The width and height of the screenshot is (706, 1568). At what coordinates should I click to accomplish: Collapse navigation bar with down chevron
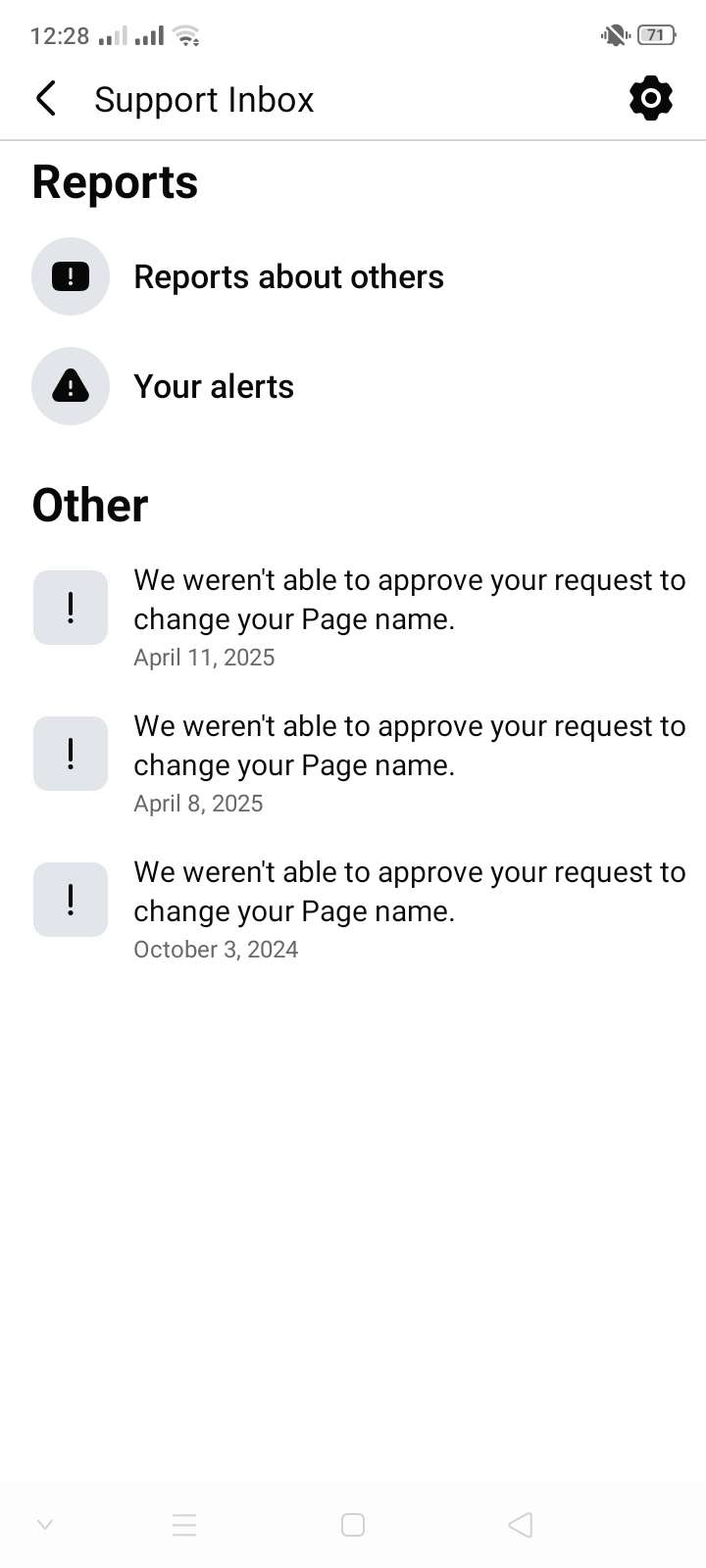tap(44, 1524)
